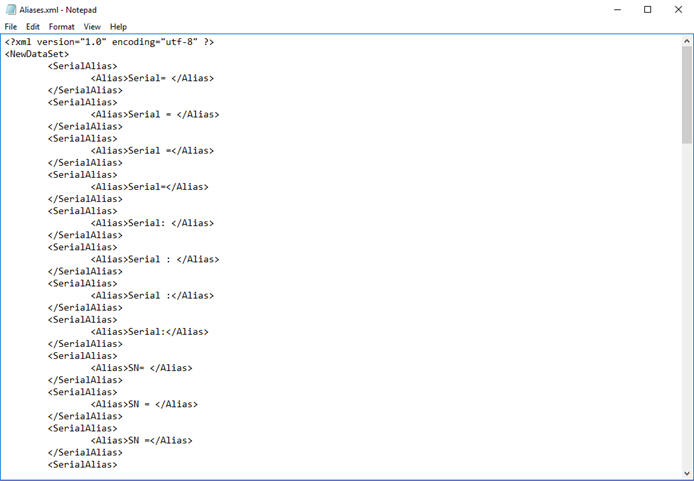The image size is (694, 481).
Task: Click the 'Serial : ' alias line
Action: (x=155, y=259)
